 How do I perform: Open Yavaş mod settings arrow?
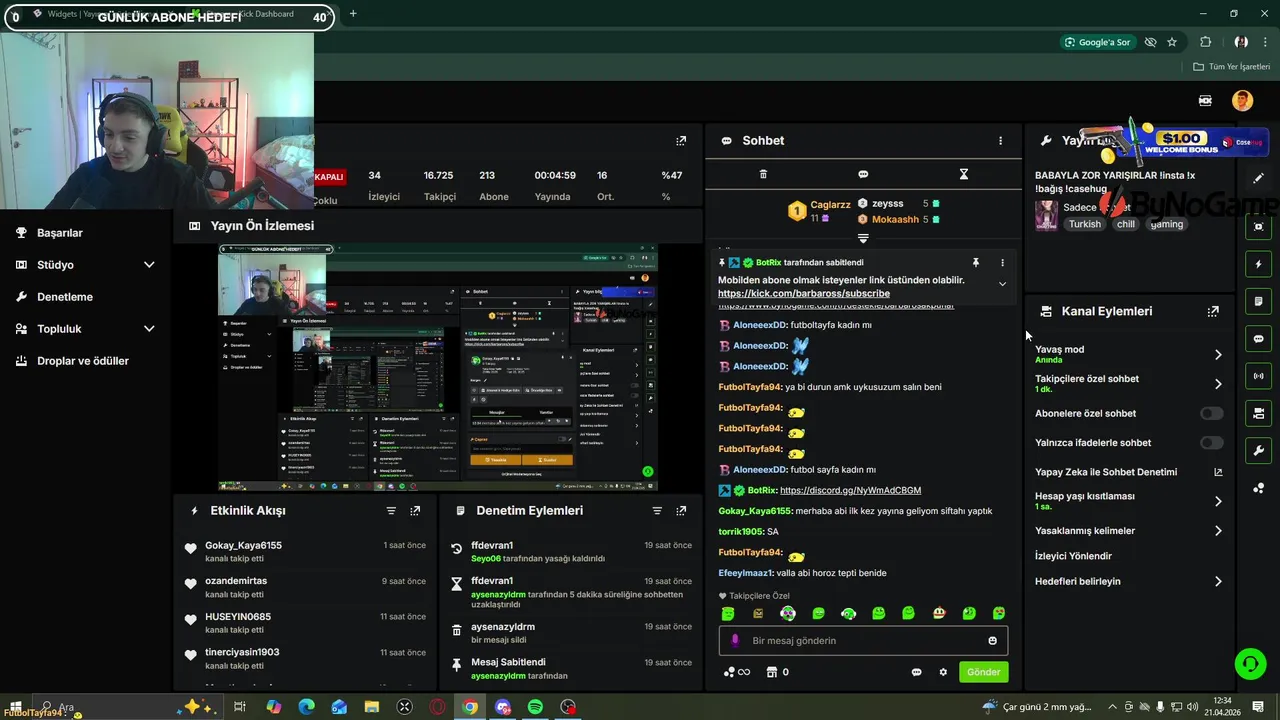(x=1218, y=354)
